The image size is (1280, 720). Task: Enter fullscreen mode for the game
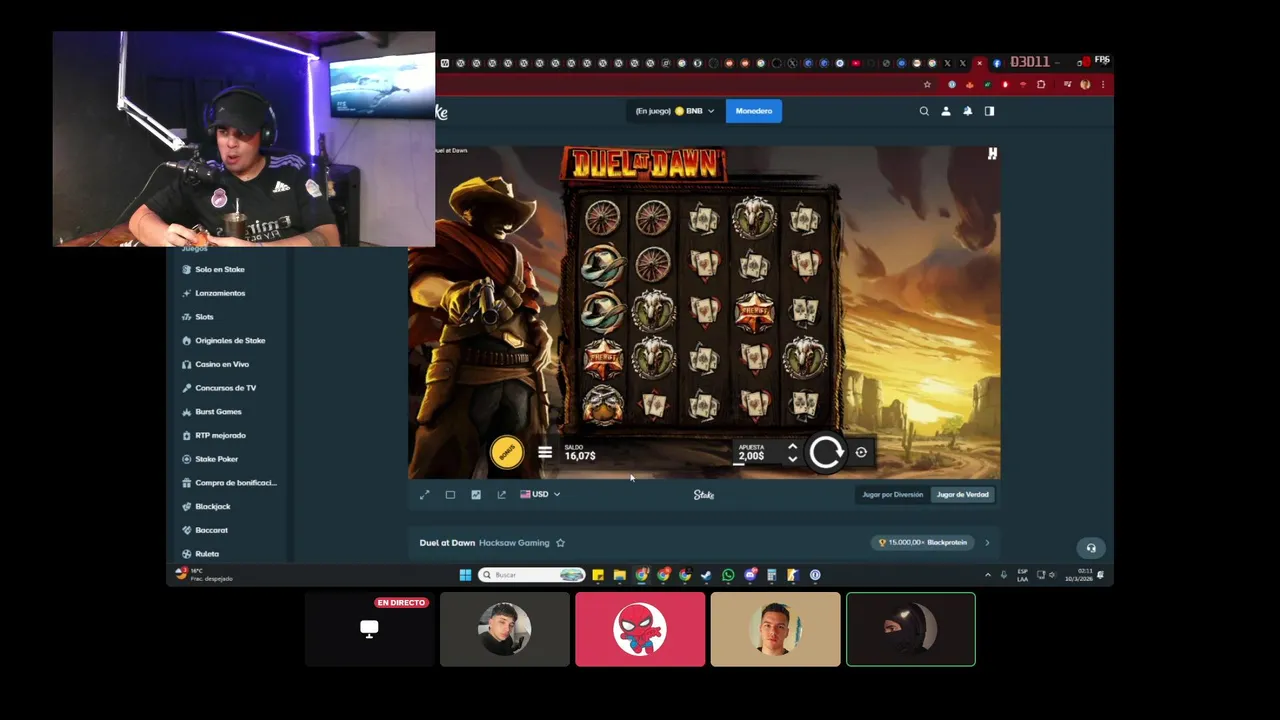[424, 494]
